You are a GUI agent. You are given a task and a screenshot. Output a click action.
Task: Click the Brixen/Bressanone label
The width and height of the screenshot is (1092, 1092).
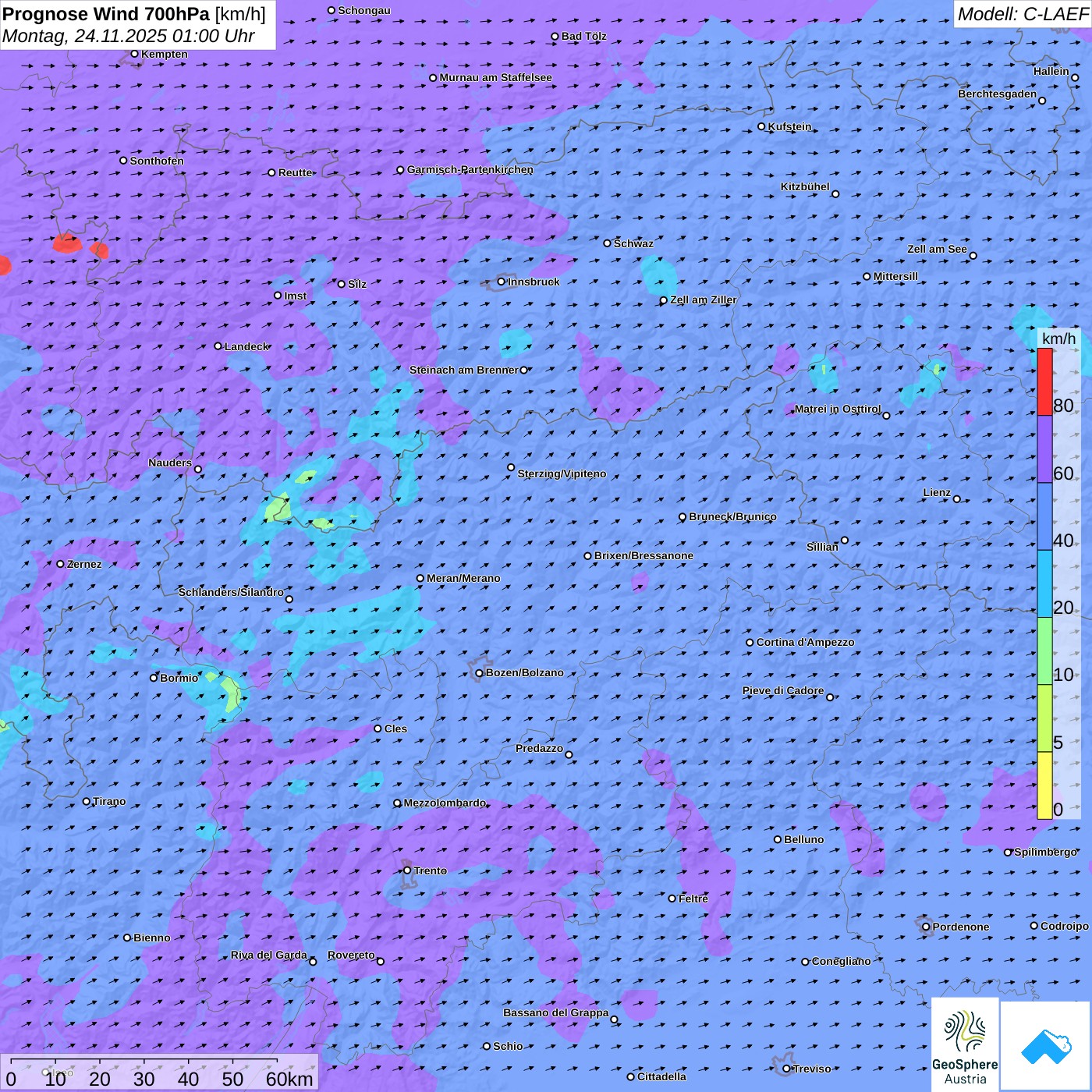pos(643,555)
